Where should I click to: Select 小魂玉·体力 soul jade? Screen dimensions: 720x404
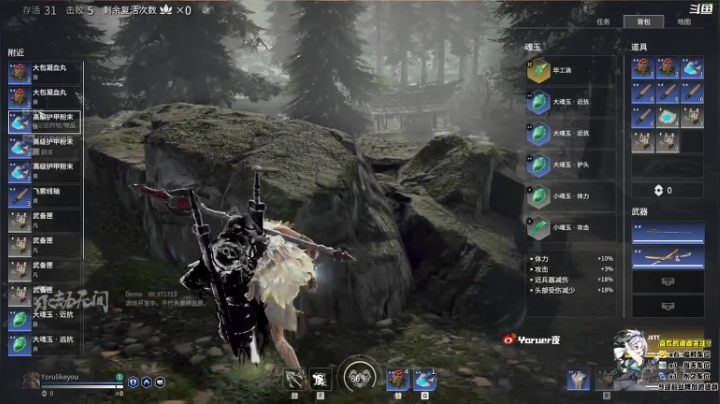coord(570,196)
